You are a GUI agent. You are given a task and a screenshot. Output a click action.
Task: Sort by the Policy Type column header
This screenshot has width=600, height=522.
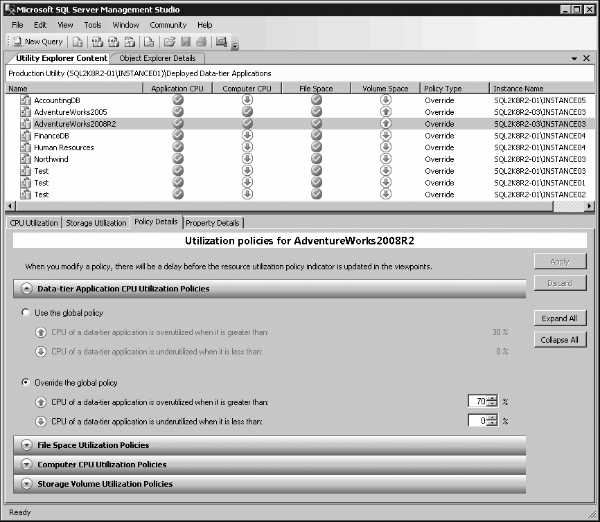point(455,88)
